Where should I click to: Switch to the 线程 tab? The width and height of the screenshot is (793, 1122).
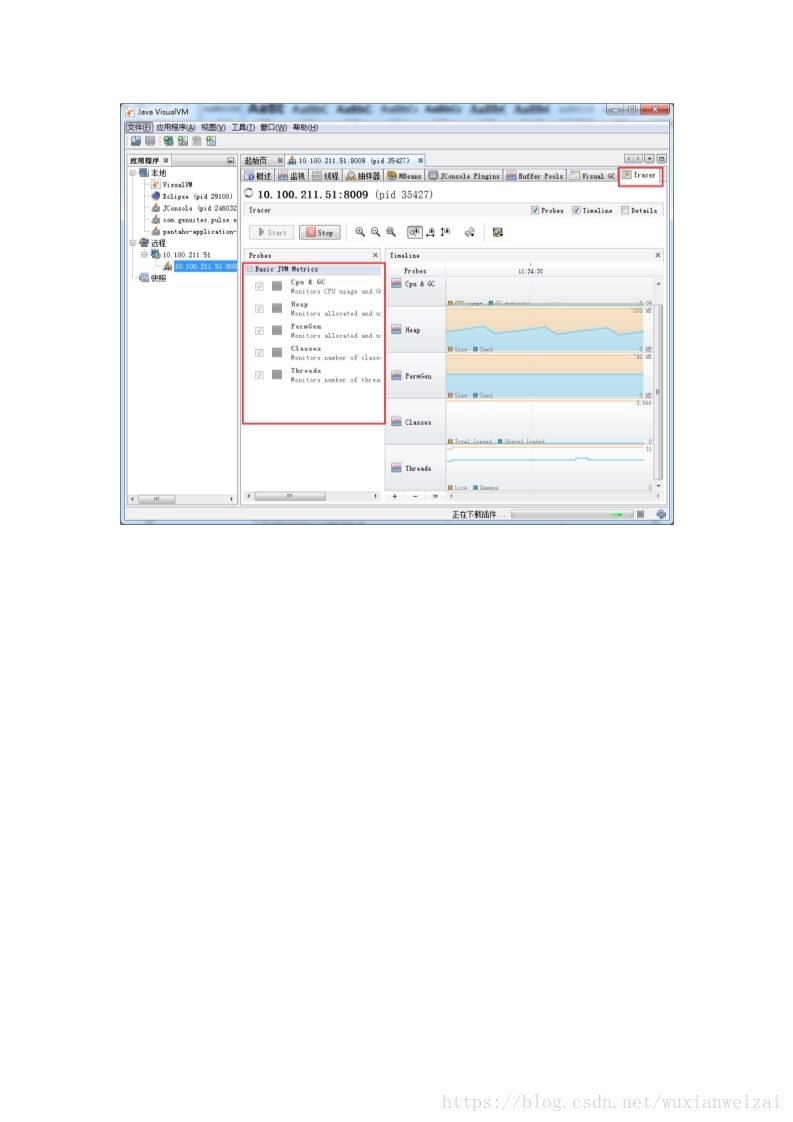click(326, 175)
